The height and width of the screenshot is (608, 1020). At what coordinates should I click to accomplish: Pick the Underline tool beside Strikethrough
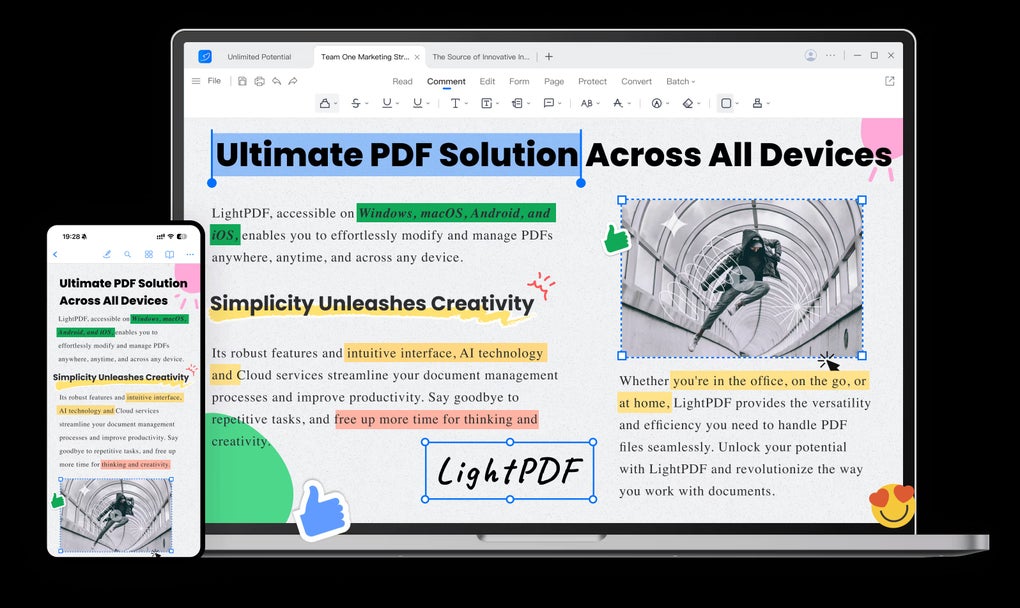[x=387, y=103]
